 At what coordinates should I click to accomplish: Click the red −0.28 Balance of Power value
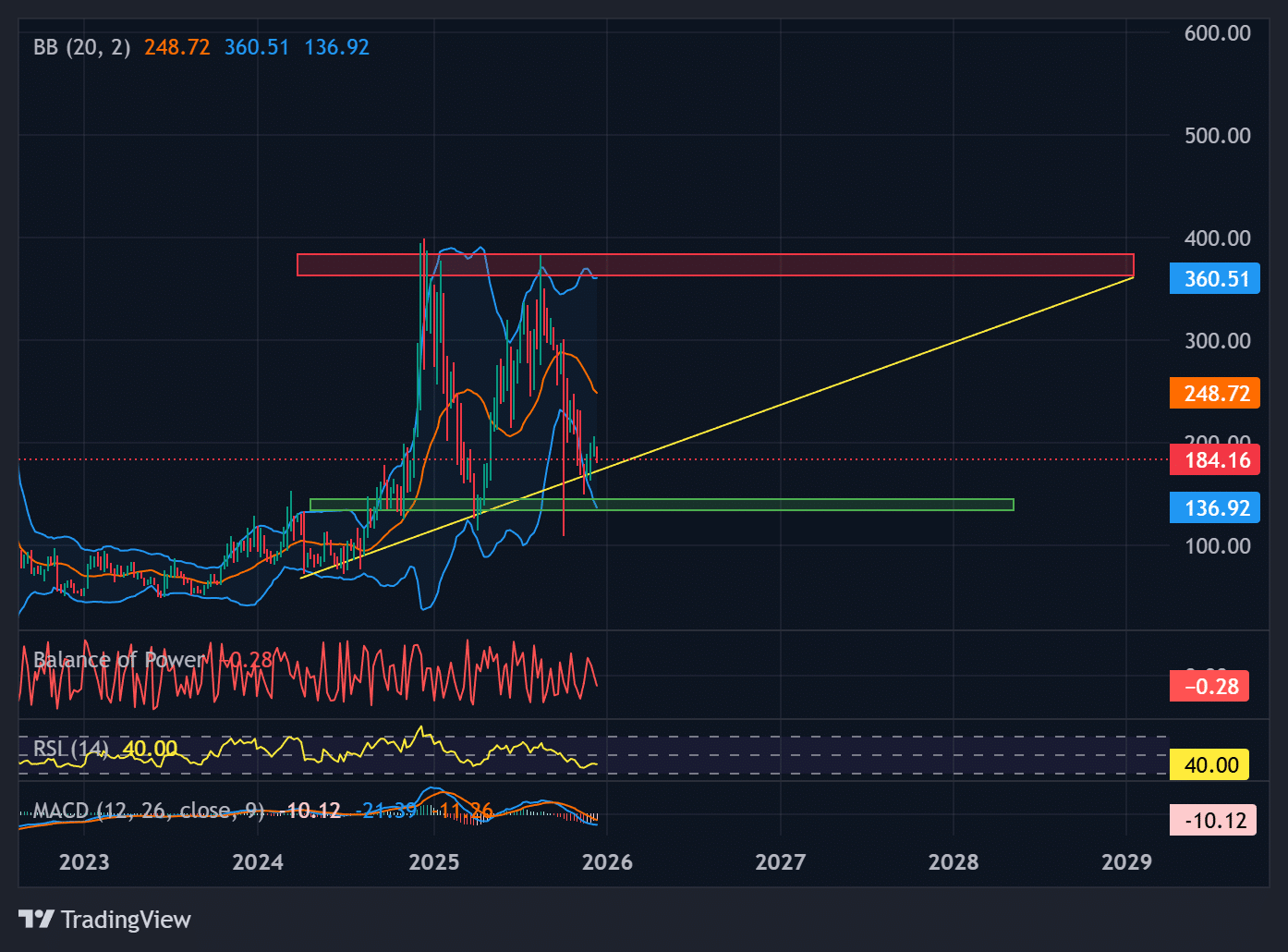pos(1209,686)
